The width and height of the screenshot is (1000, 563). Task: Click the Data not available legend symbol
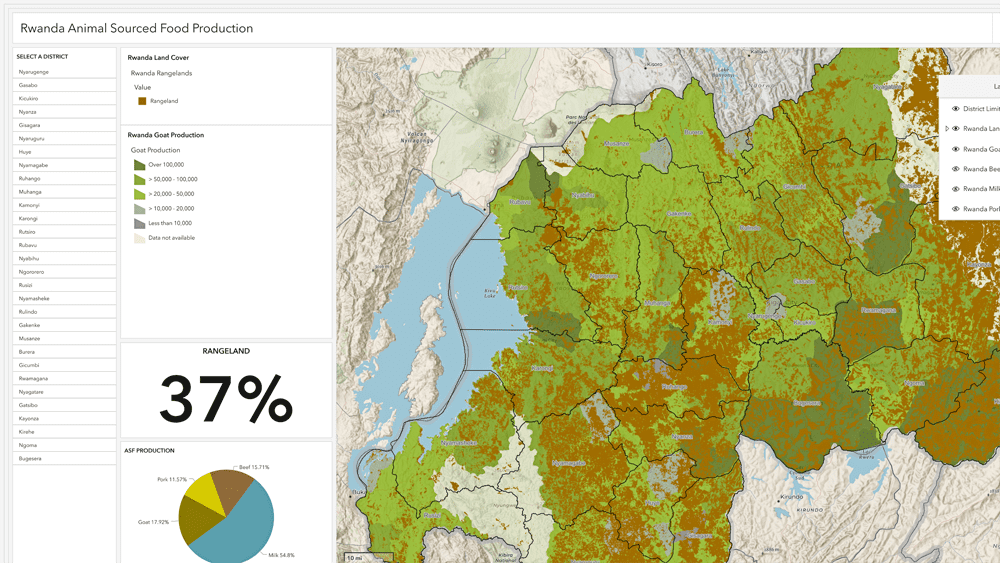click(x=140, y=238)
